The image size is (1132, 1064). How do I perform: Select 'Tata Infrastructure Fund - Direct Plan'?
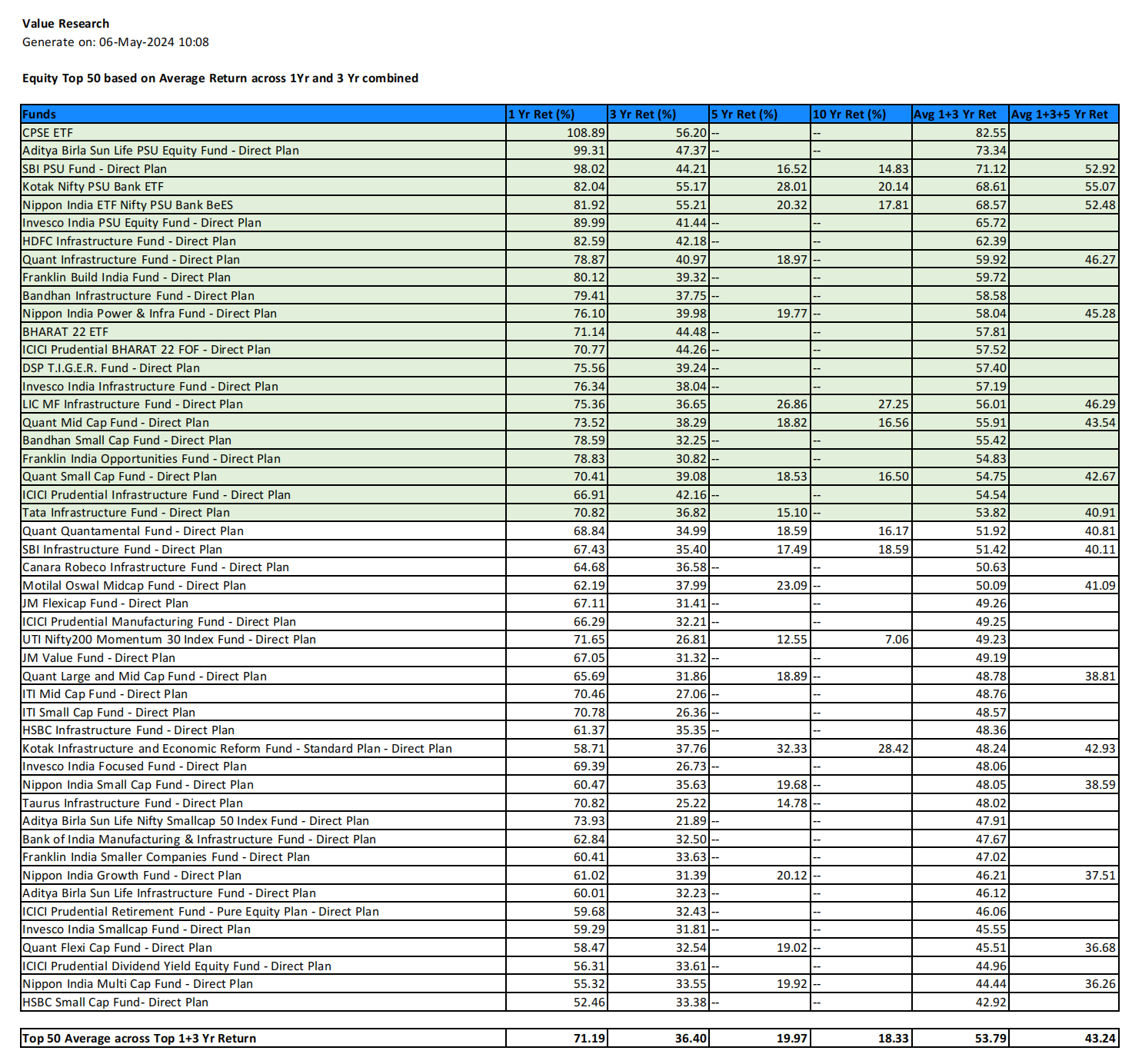tap(126, 513)
